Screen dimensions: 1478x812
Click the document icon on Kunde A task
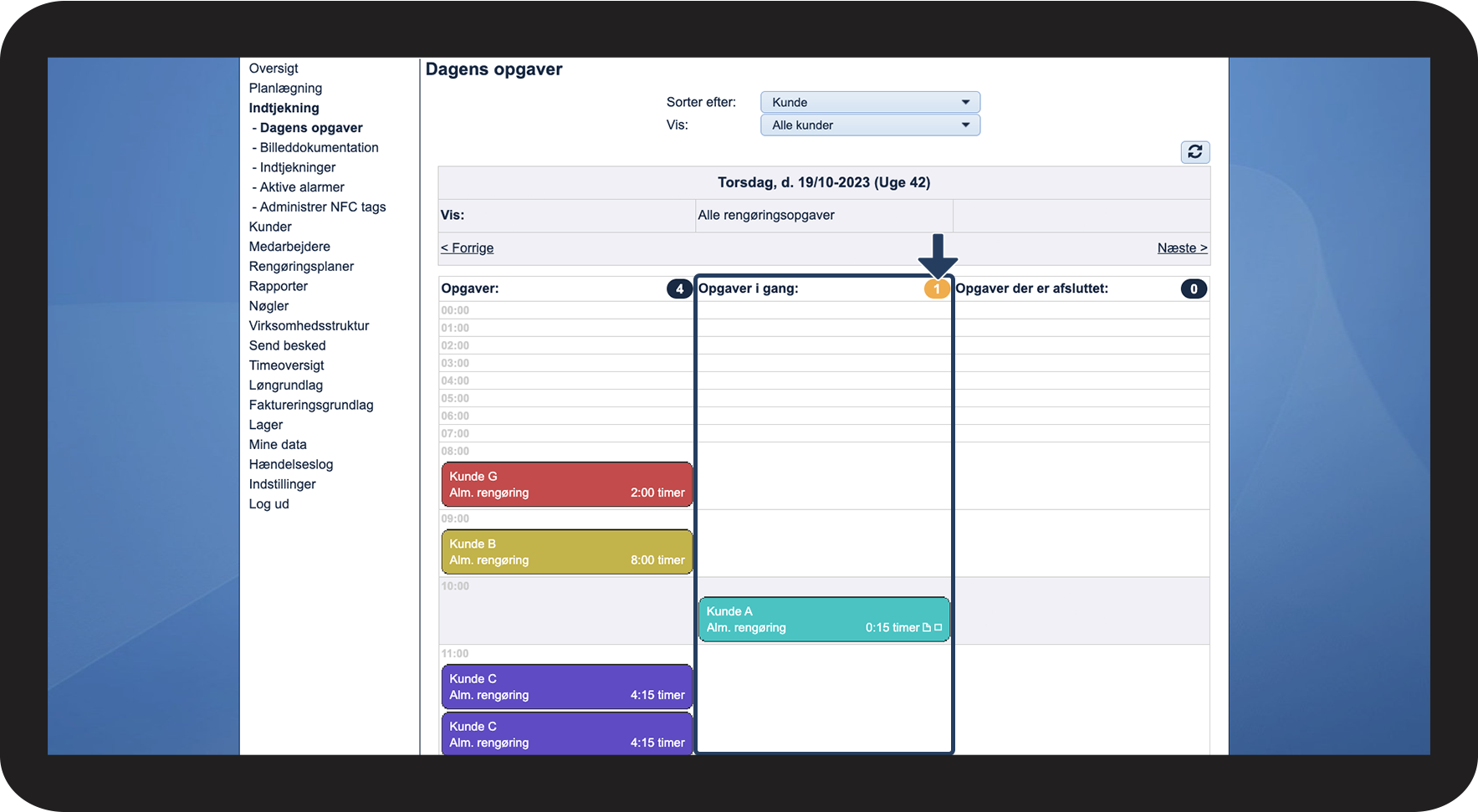[x=927, y=627]
